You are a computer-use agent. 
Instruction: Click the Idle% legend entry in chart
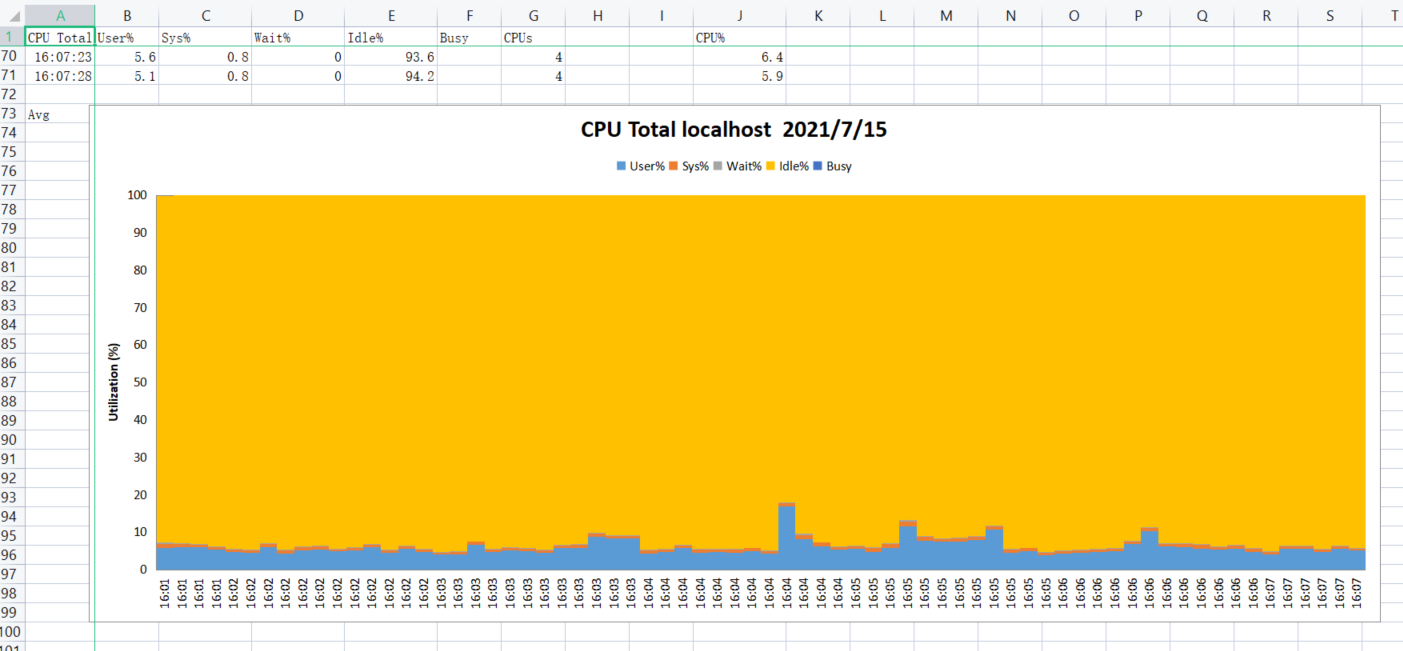click(787, 167)
